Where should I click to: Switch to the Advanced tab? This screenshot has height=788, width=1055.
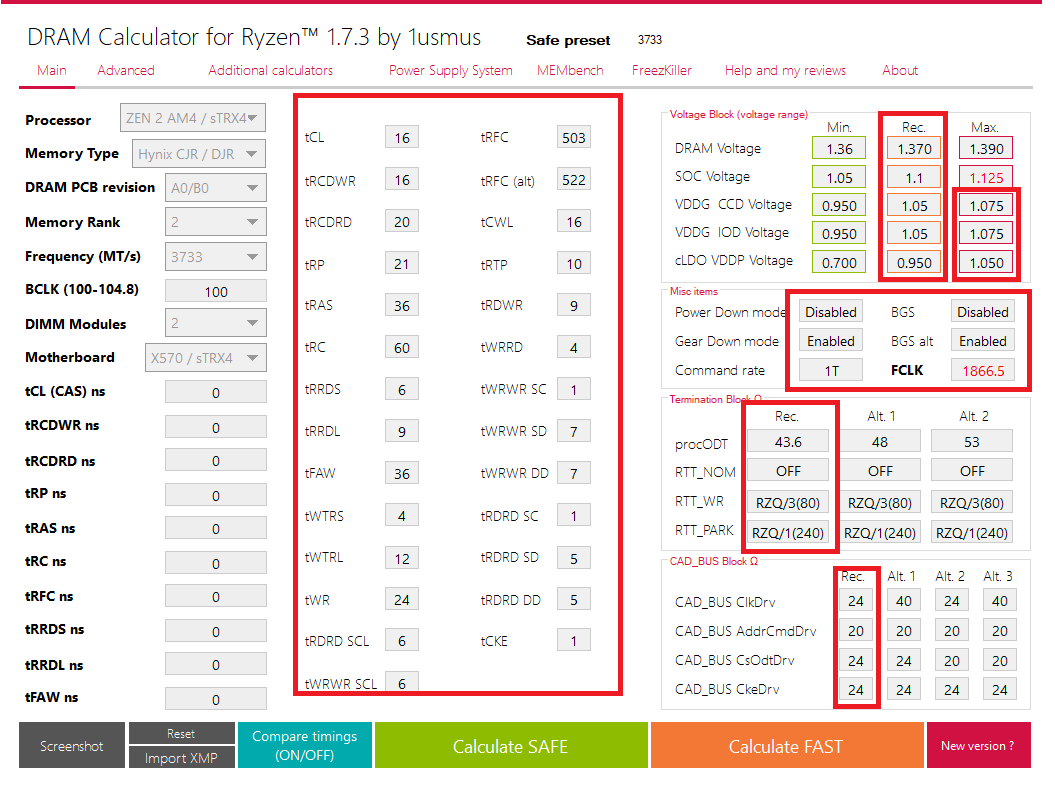126,71
